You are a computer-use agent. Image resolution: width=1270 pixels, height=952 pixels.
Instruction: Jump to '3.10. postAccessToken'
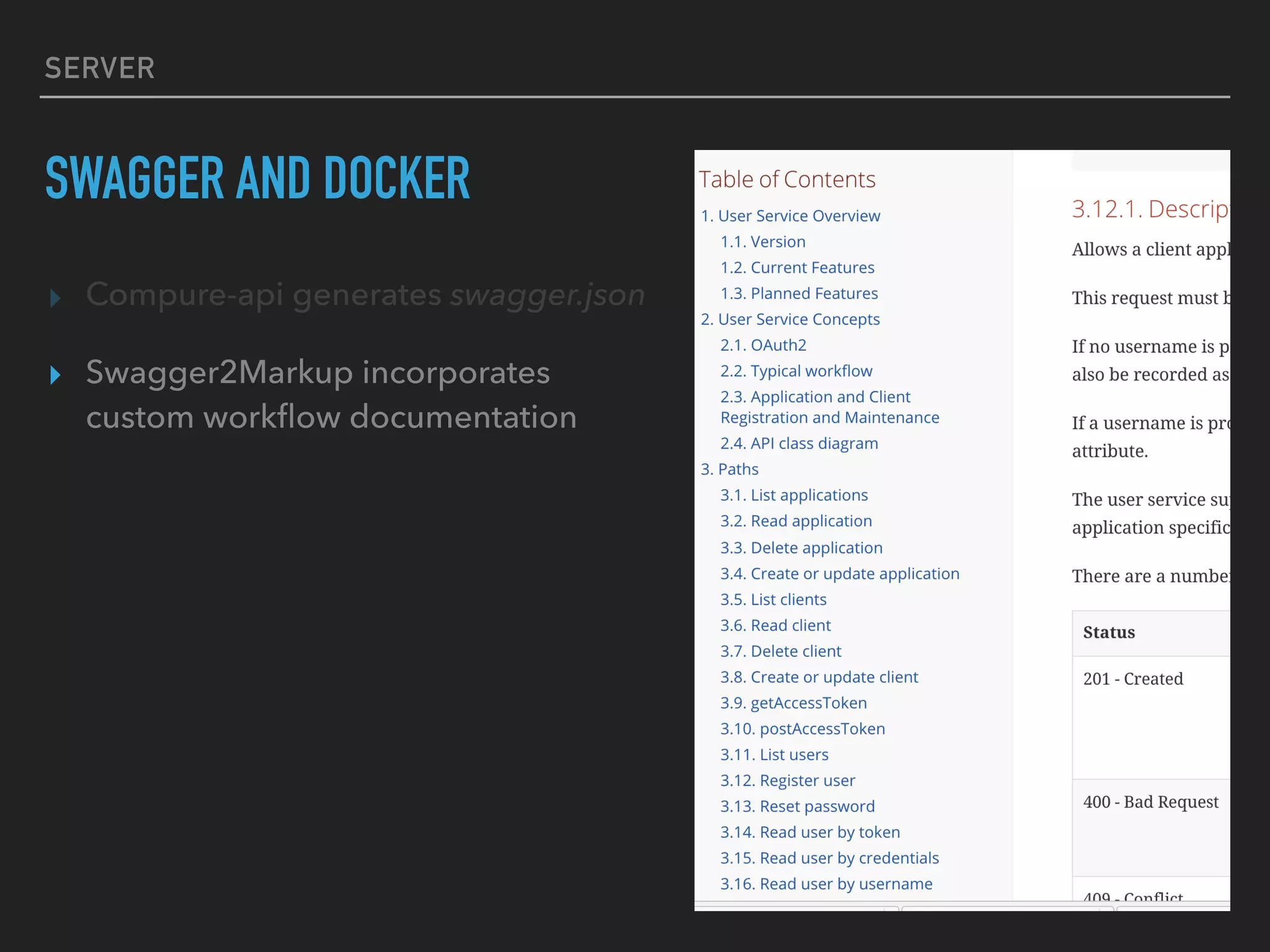[x=802, y=729]
